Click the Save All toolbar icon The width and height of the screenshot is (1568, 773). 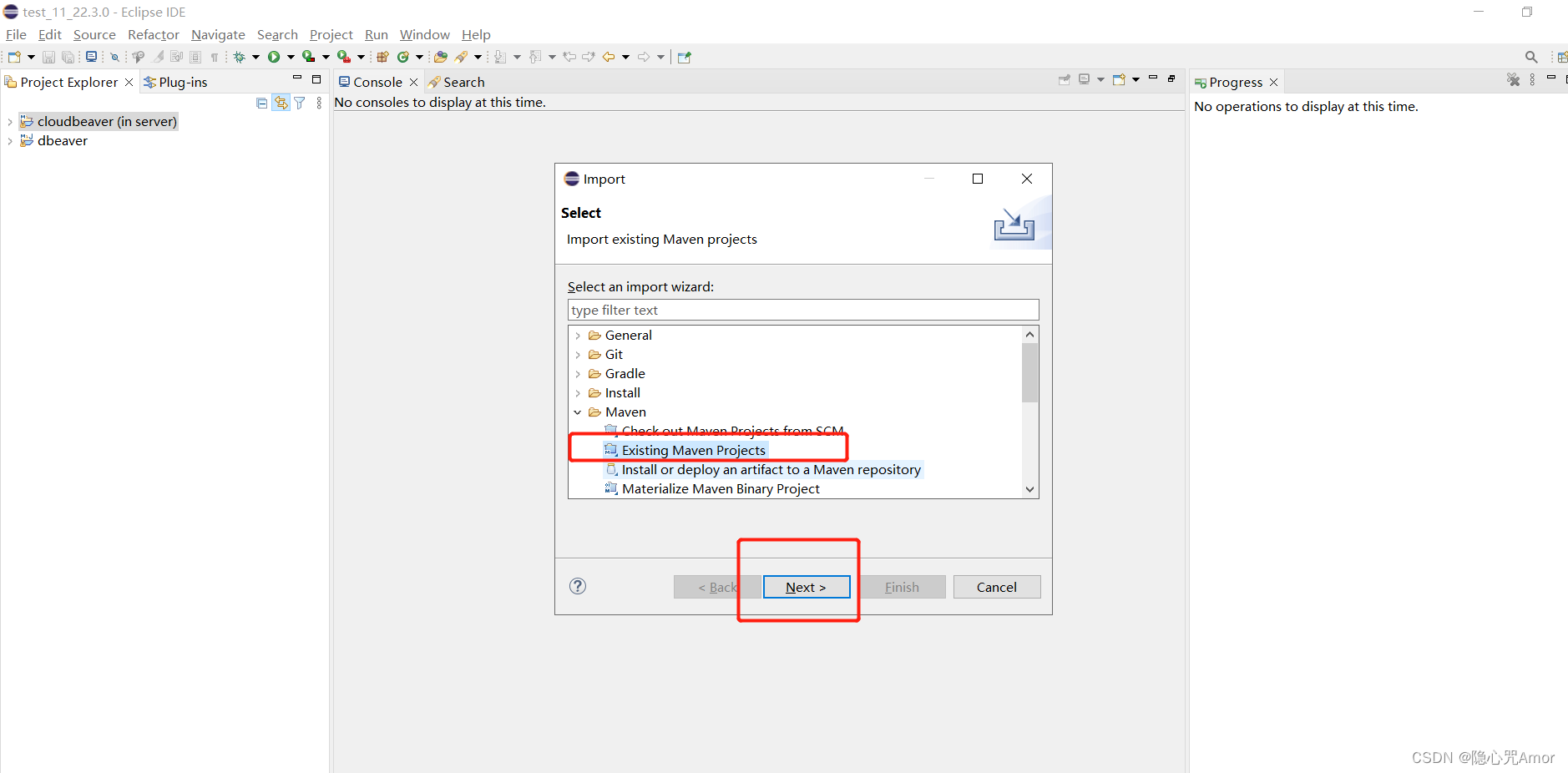coord(68,57)
